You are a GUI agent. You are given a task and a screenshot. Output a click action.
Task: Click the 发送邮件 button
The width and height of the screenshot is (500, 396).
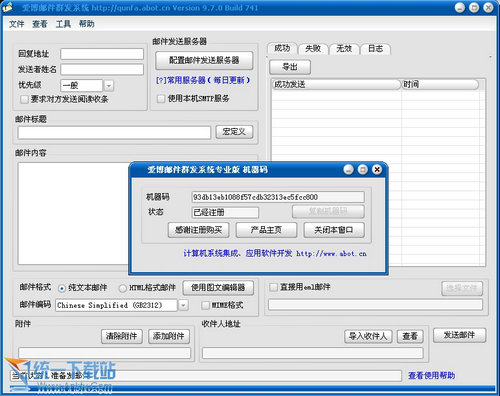tap(459, 335)
